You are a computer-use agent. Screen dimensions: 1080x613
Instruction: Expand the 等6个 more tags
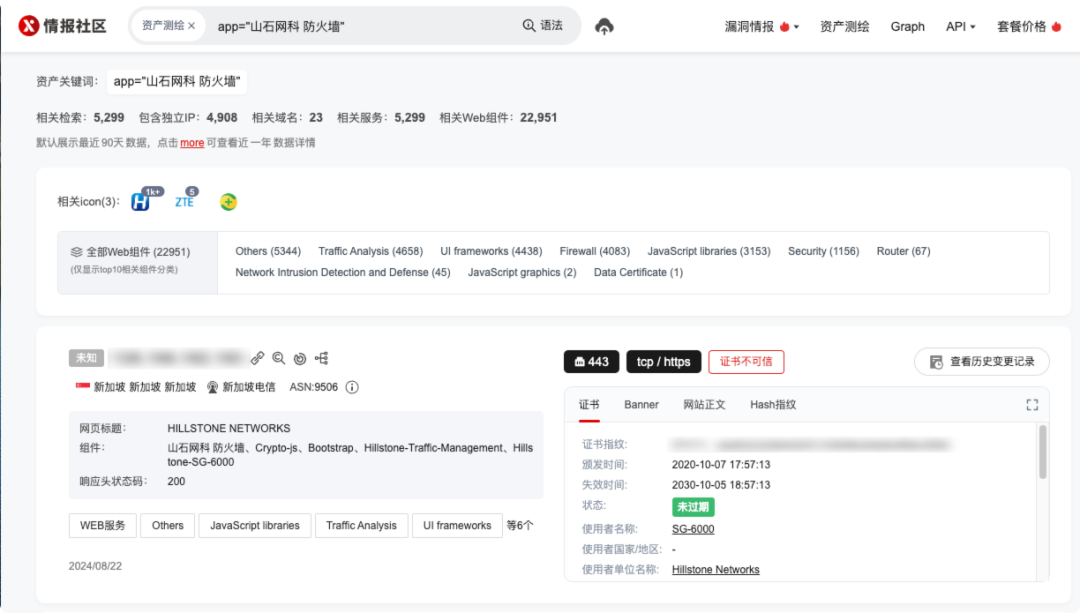tap(520, 526)
